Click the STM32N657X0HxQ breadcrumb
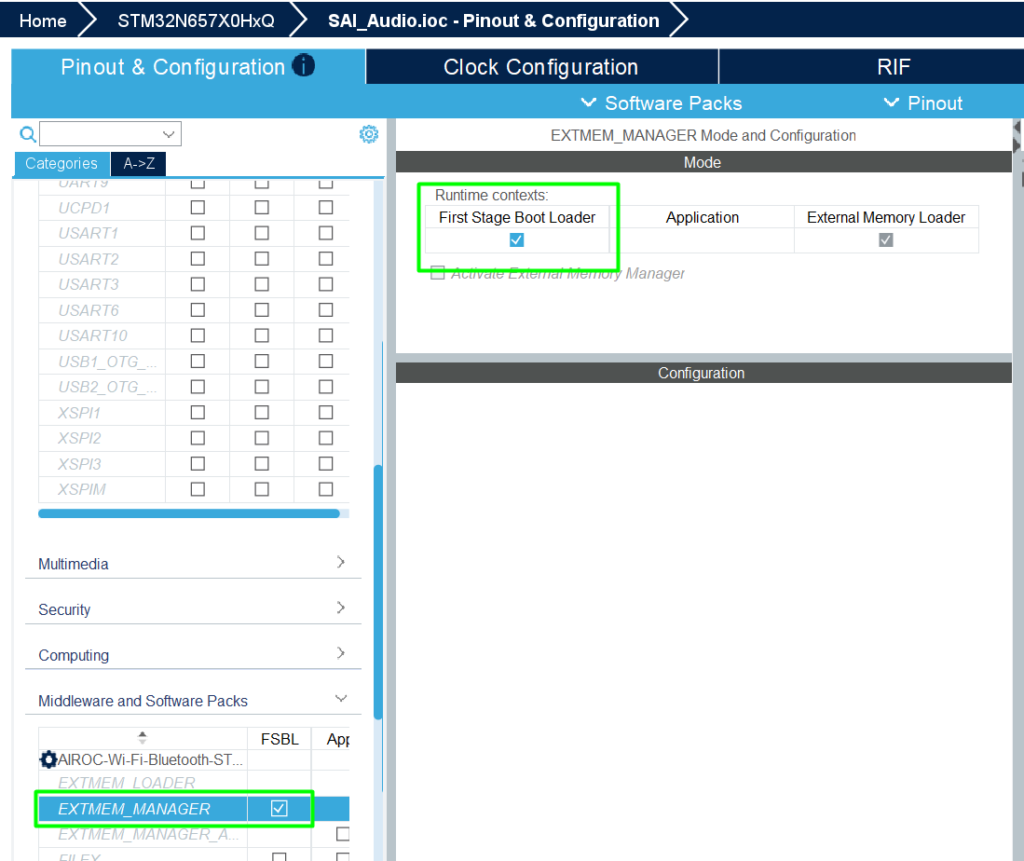The height and width of the screenshot is (861, 1024). [196, 20]
